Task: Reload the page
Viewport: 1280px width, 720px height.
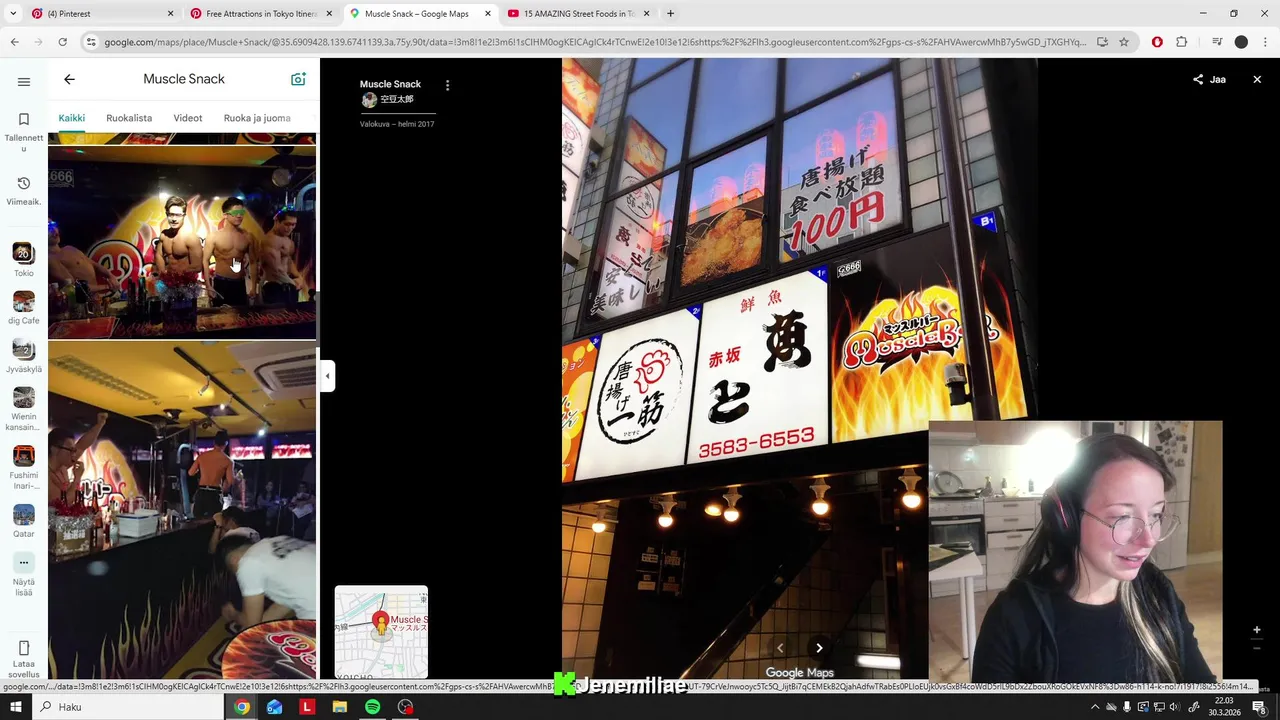Action: (62, 42)
